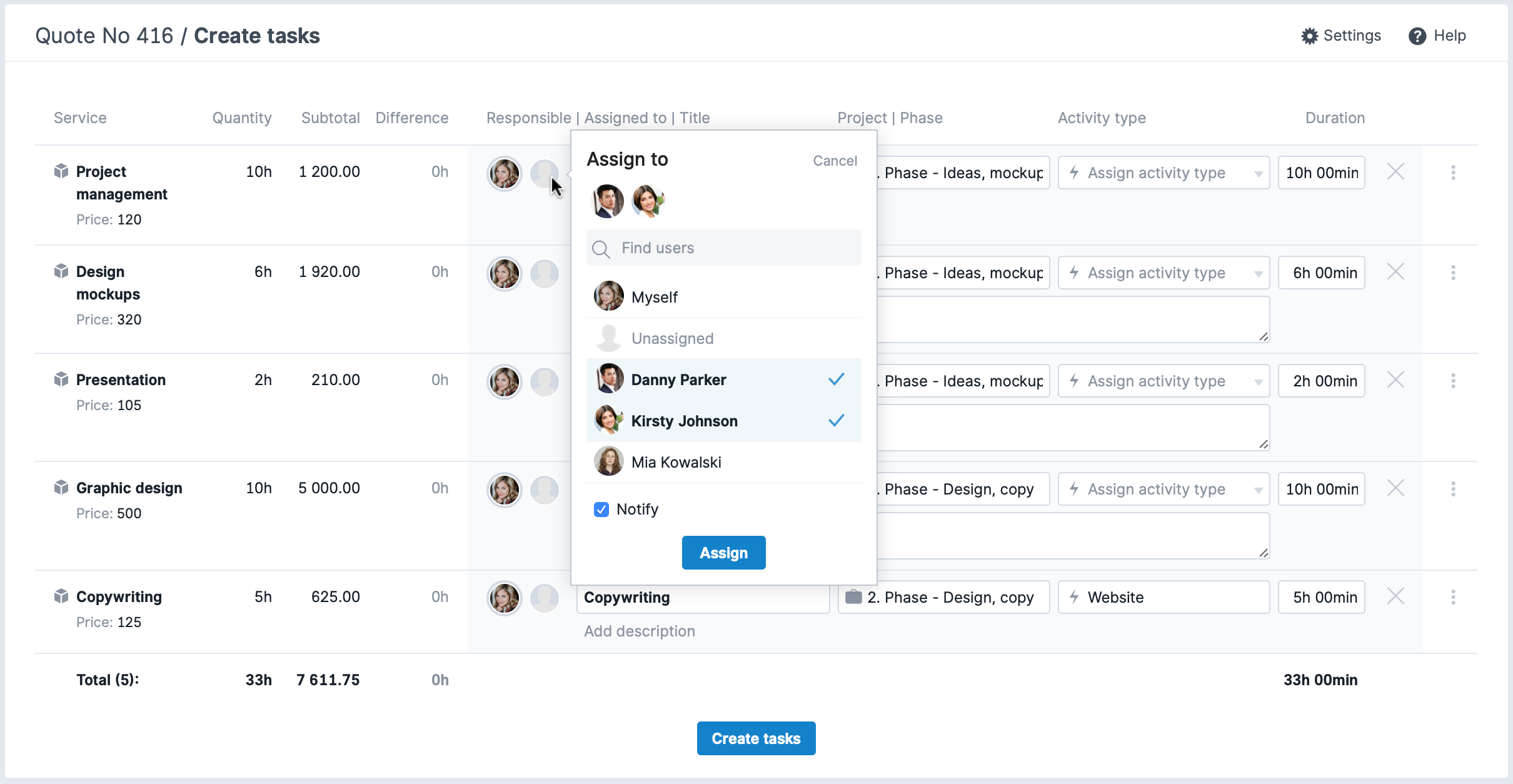Open activity type dropdown for Design mockups
The image size is (1513, 784).
(x=1164, y=273)
